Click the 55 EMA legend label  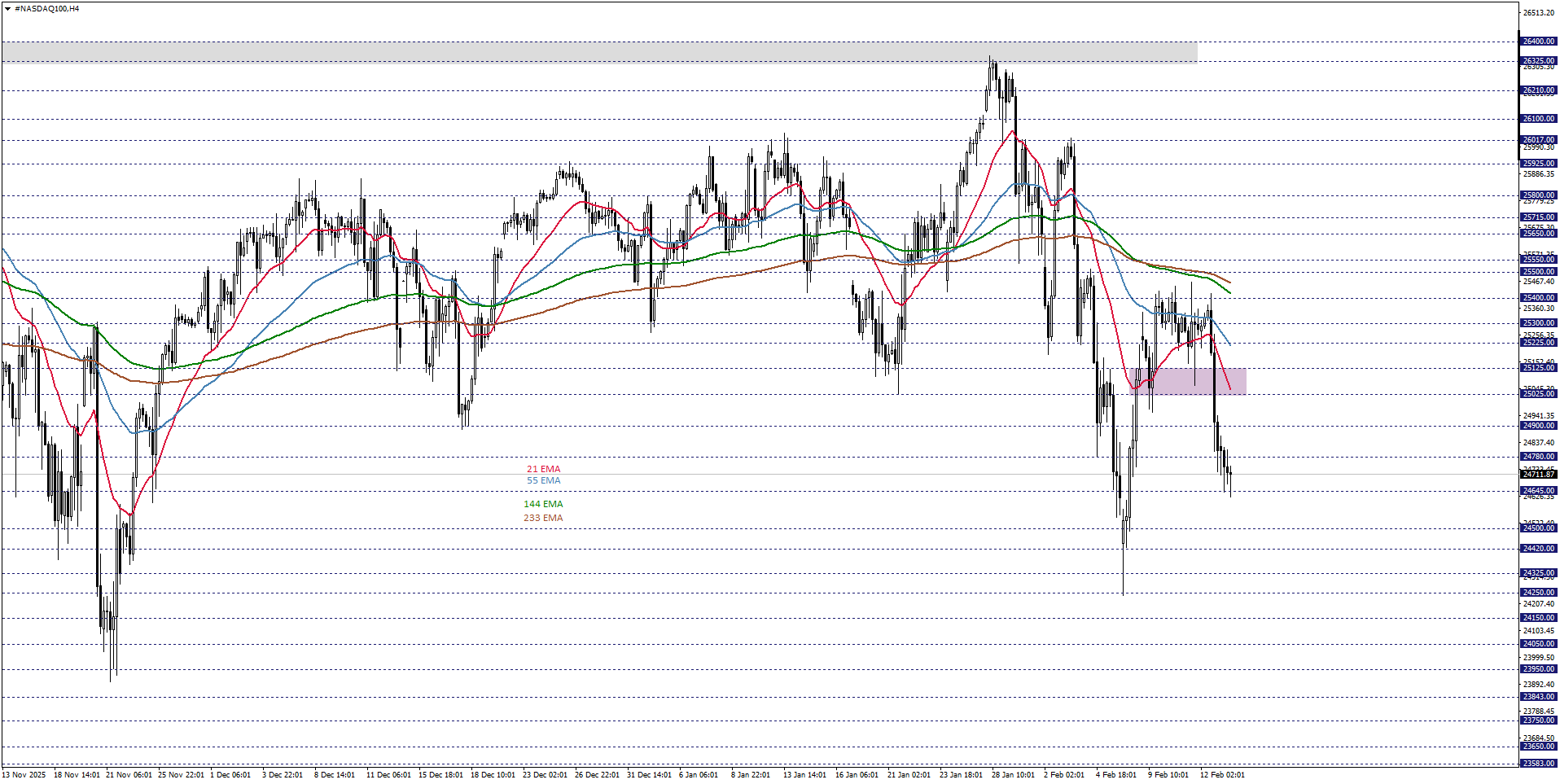(x=544, y=480)
